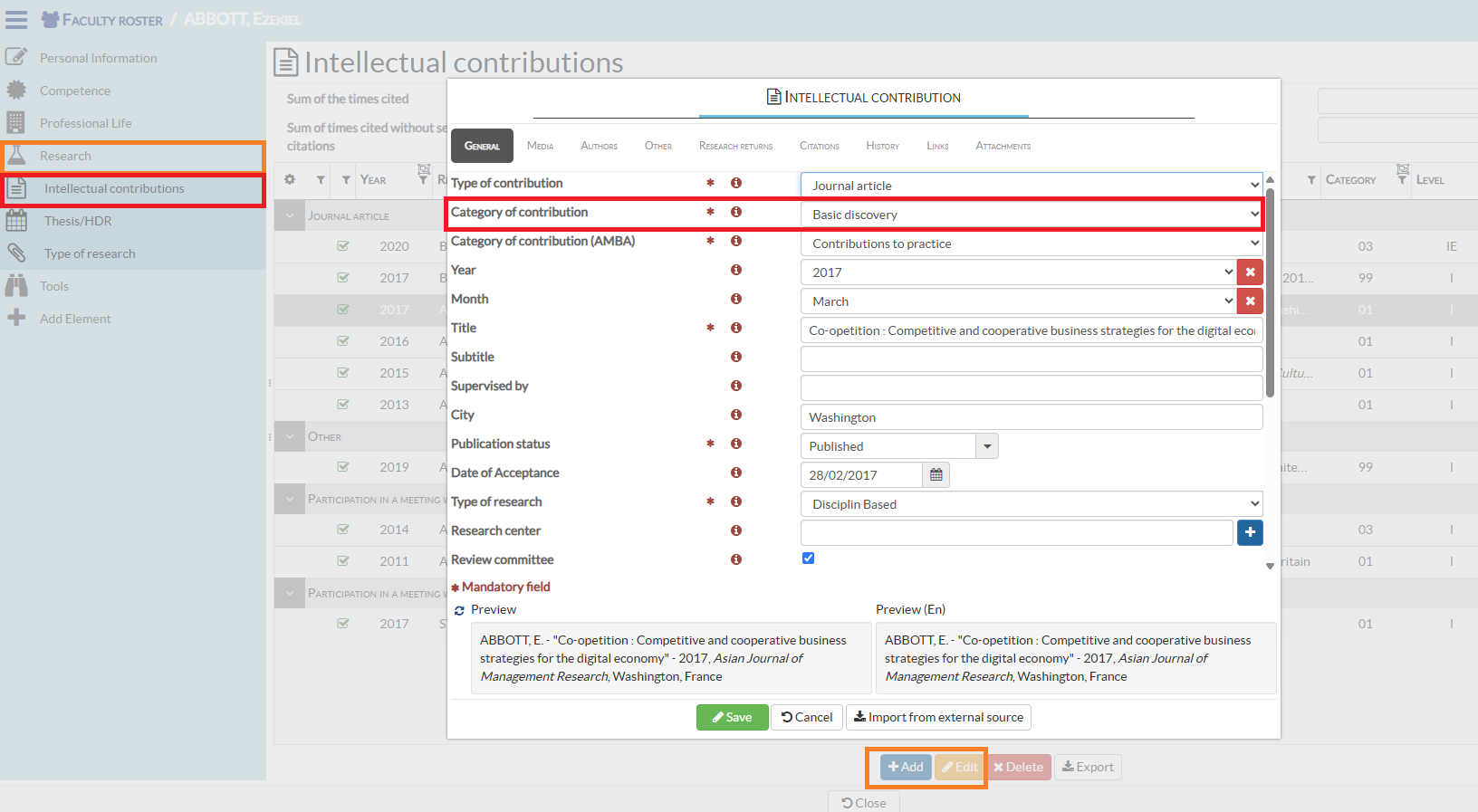Clear the Year field with red X
Screen dimensions: 1478x812
[x=1250, y=272]
